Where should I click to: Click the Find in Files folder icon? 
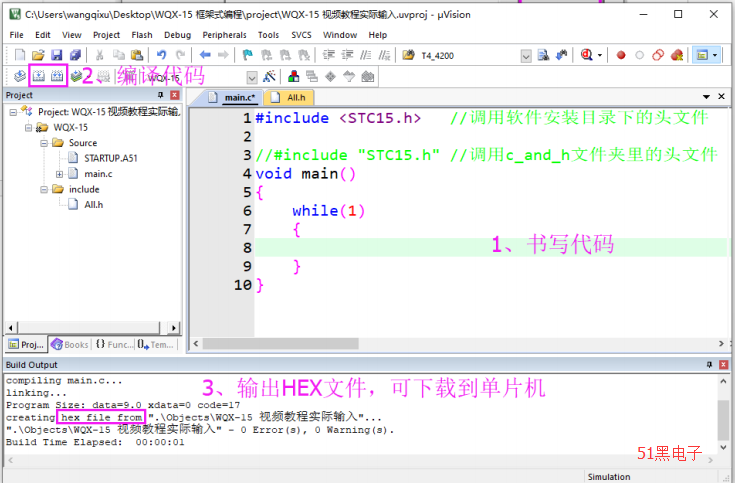408,55
